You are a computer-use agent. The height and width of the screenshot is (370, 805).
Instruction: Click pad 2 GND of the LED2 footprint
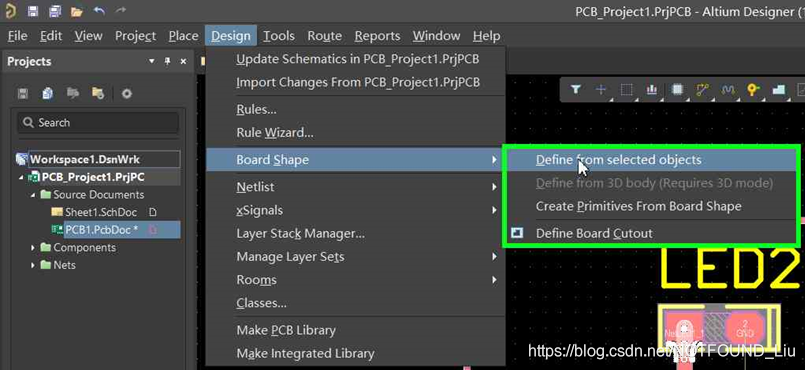pos(745,328)
